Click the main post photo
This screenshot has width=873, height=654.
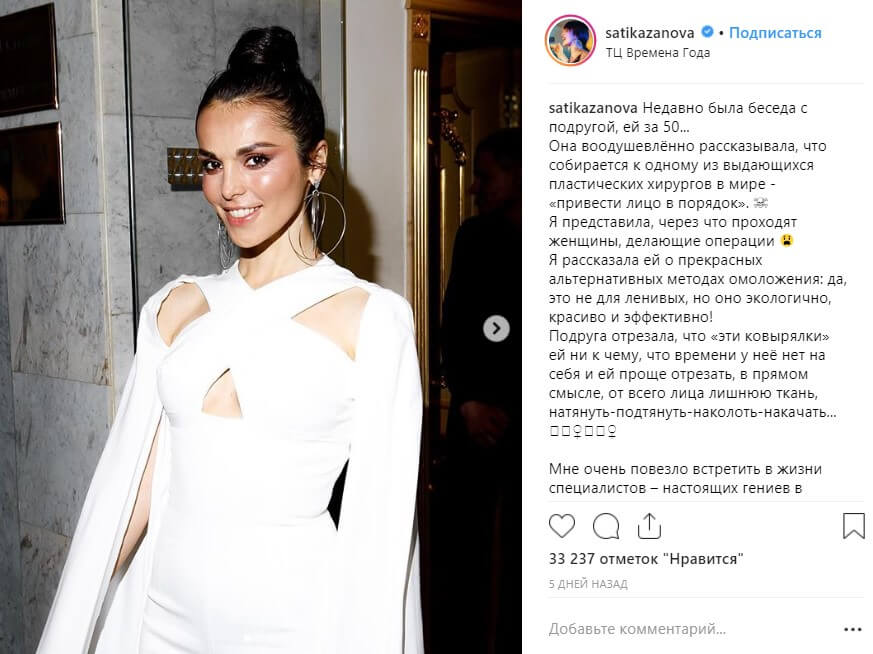[x=261, y=327]
